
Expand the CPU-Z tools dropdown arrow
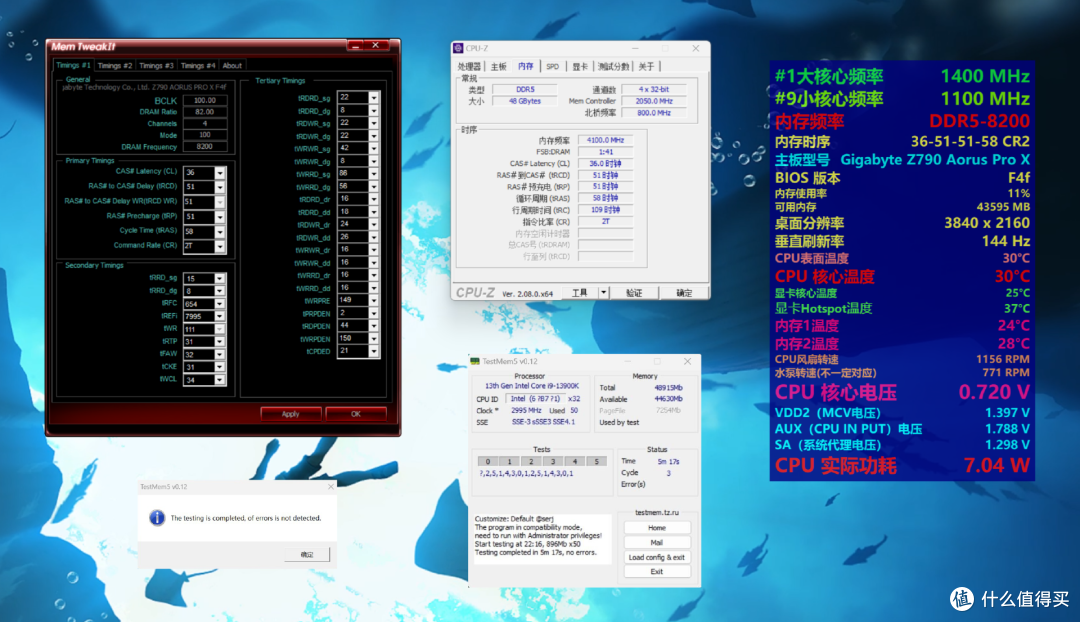(603, 293)
